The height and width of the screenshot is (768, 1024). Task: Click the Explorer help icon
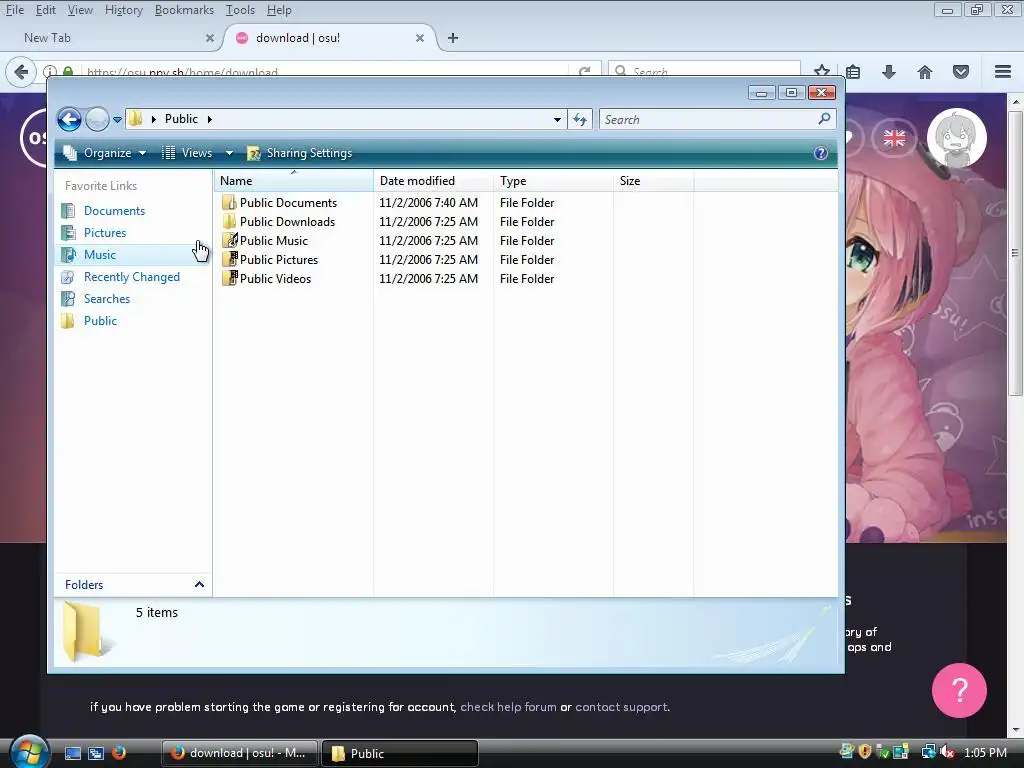point(821,153)
